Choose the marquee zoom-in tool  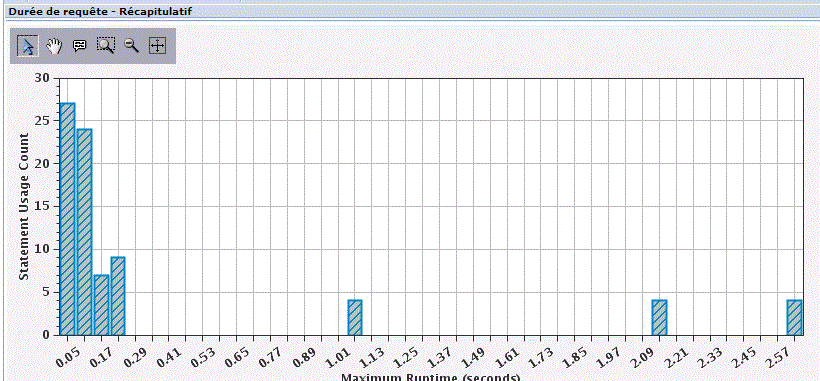click(106, 46)
